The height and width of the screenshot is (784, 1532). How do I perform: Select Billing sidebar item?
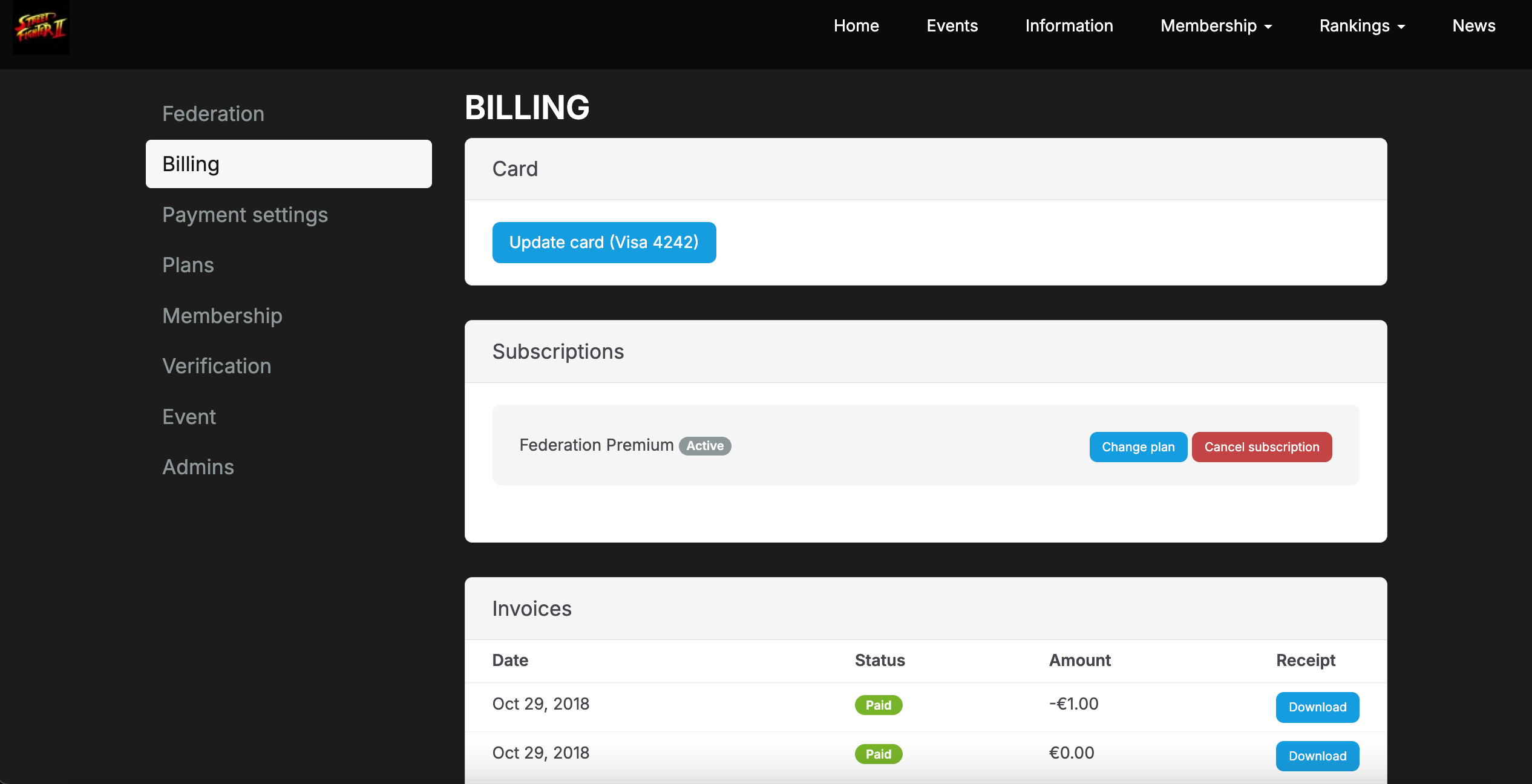tap(289, 164)
